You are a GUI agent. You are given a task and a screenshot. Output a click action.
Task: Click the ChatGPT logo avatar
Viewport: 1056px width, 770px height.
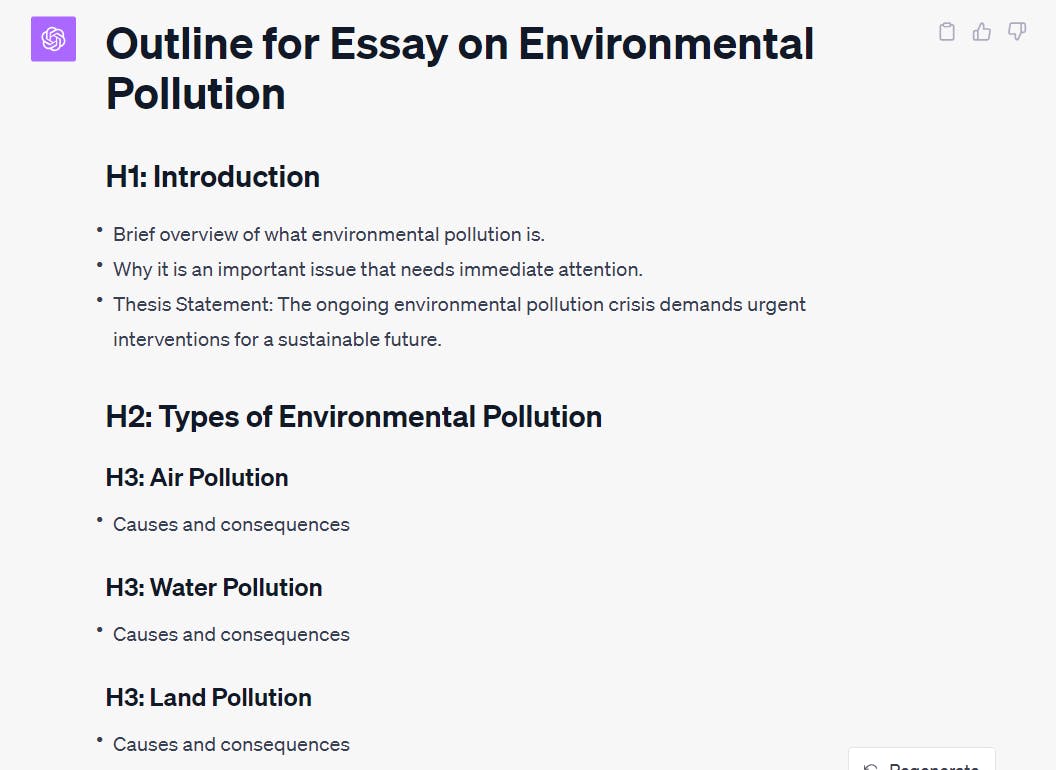(x=53, y=39)
